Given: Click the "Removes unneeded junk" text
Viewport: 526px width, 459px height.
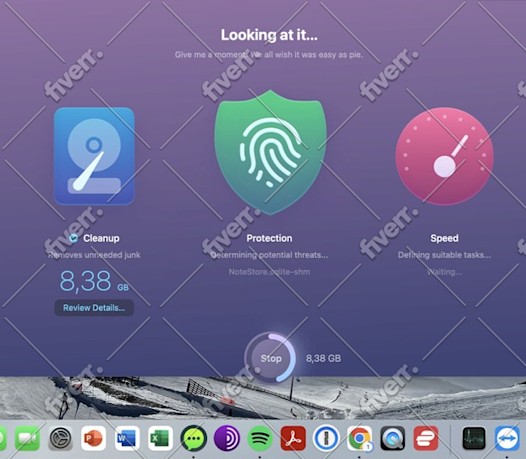Looking at the screenshot, I should coord(94,255).
